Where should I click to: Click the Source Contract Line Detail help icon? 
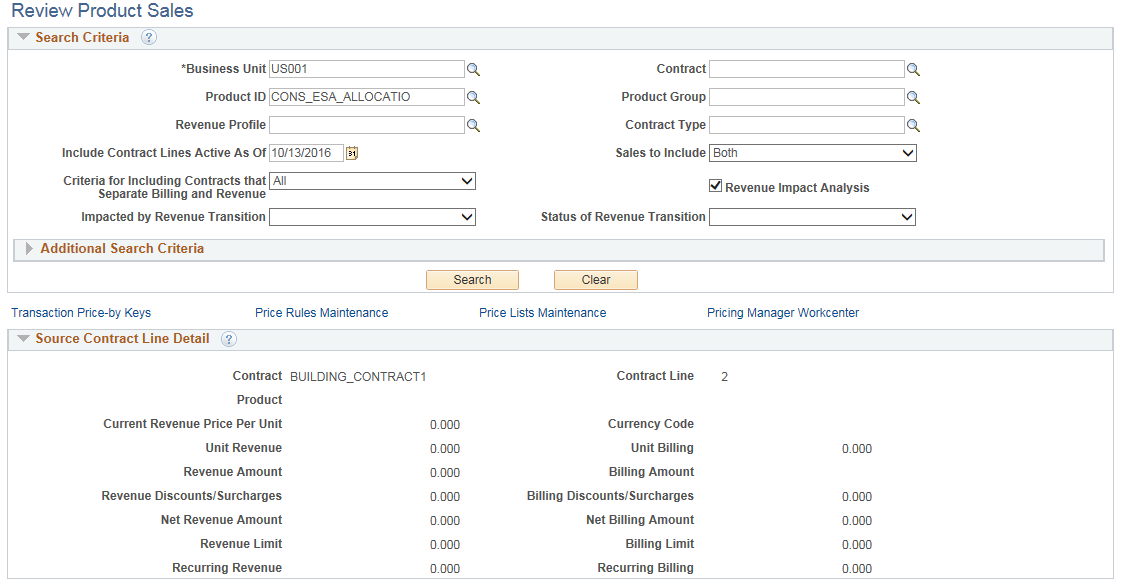(230, 339)
